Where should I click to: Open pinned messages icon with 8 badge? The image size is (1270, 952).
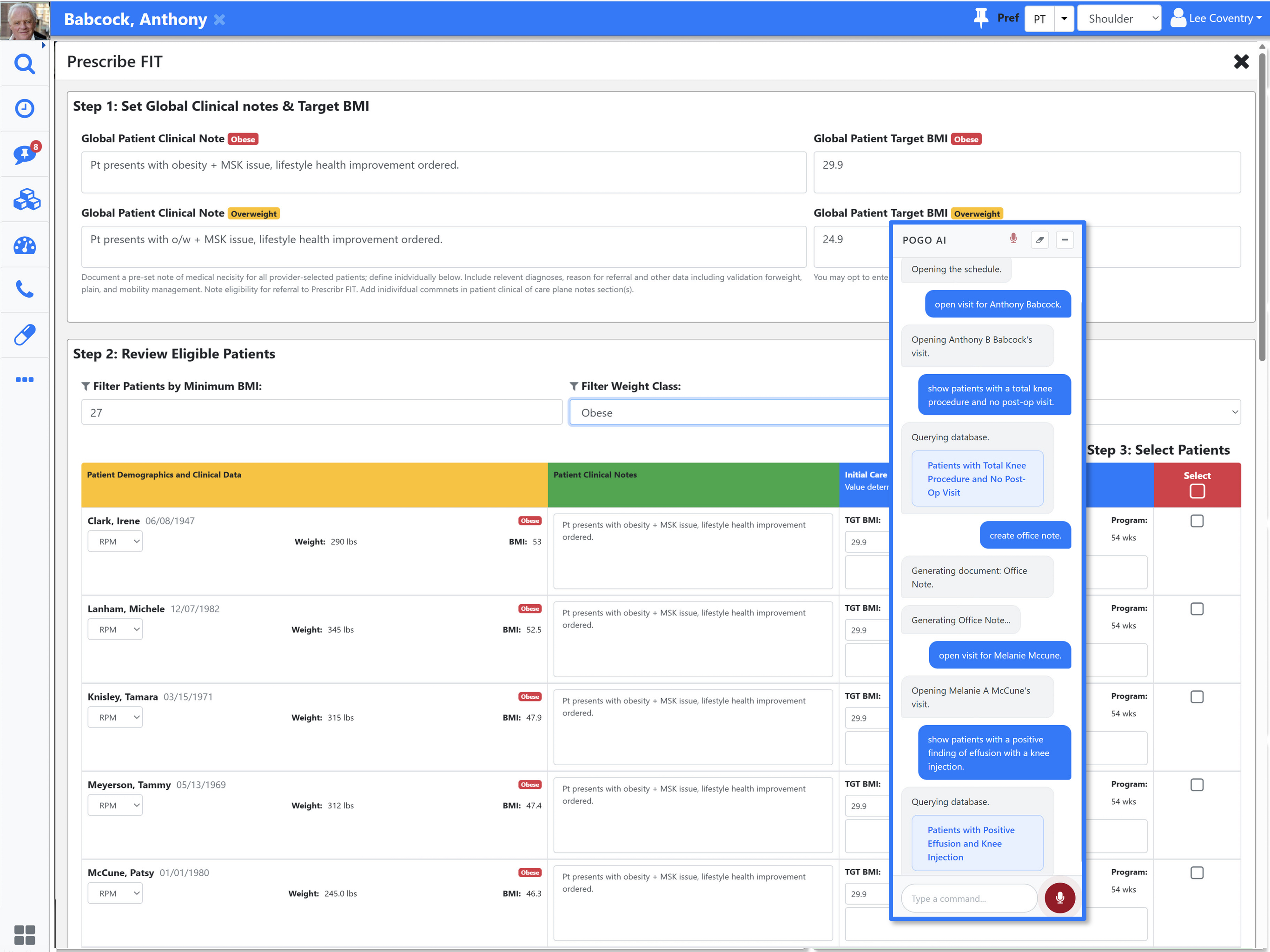click(25, 153)
